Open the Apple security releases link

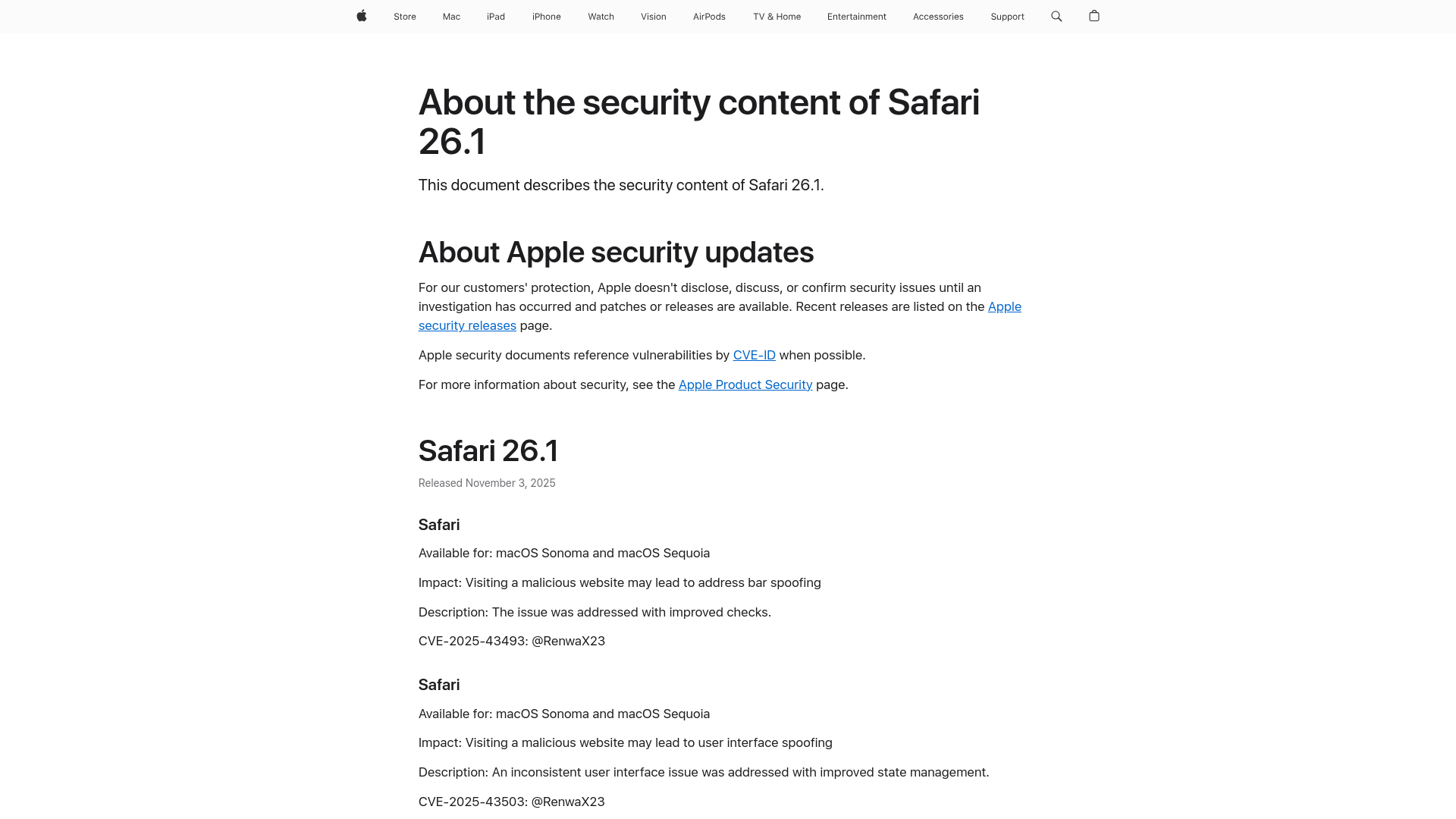(720, 316)
